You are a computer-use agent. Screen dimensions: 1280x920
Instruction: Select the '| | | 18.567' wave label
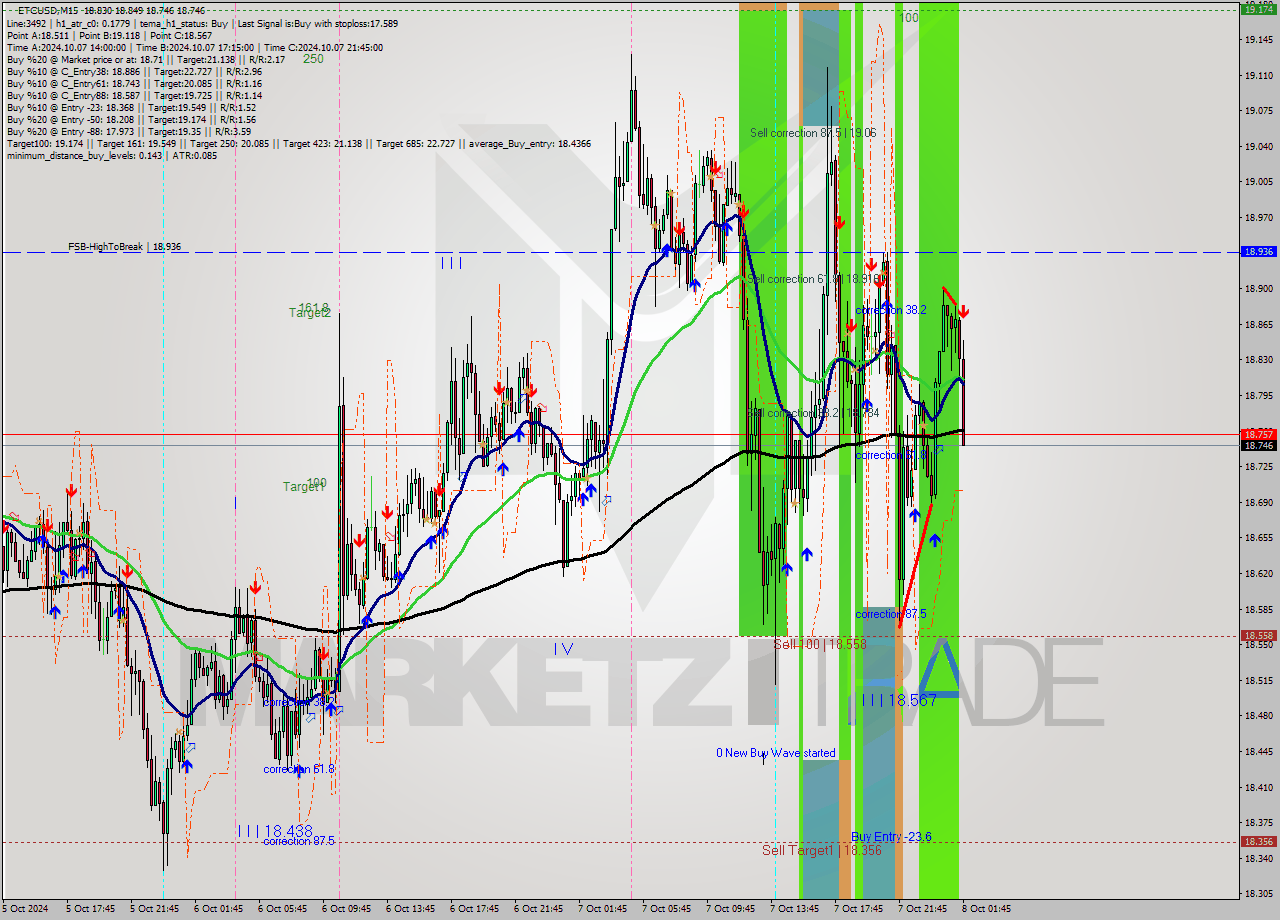coord(899,701)
